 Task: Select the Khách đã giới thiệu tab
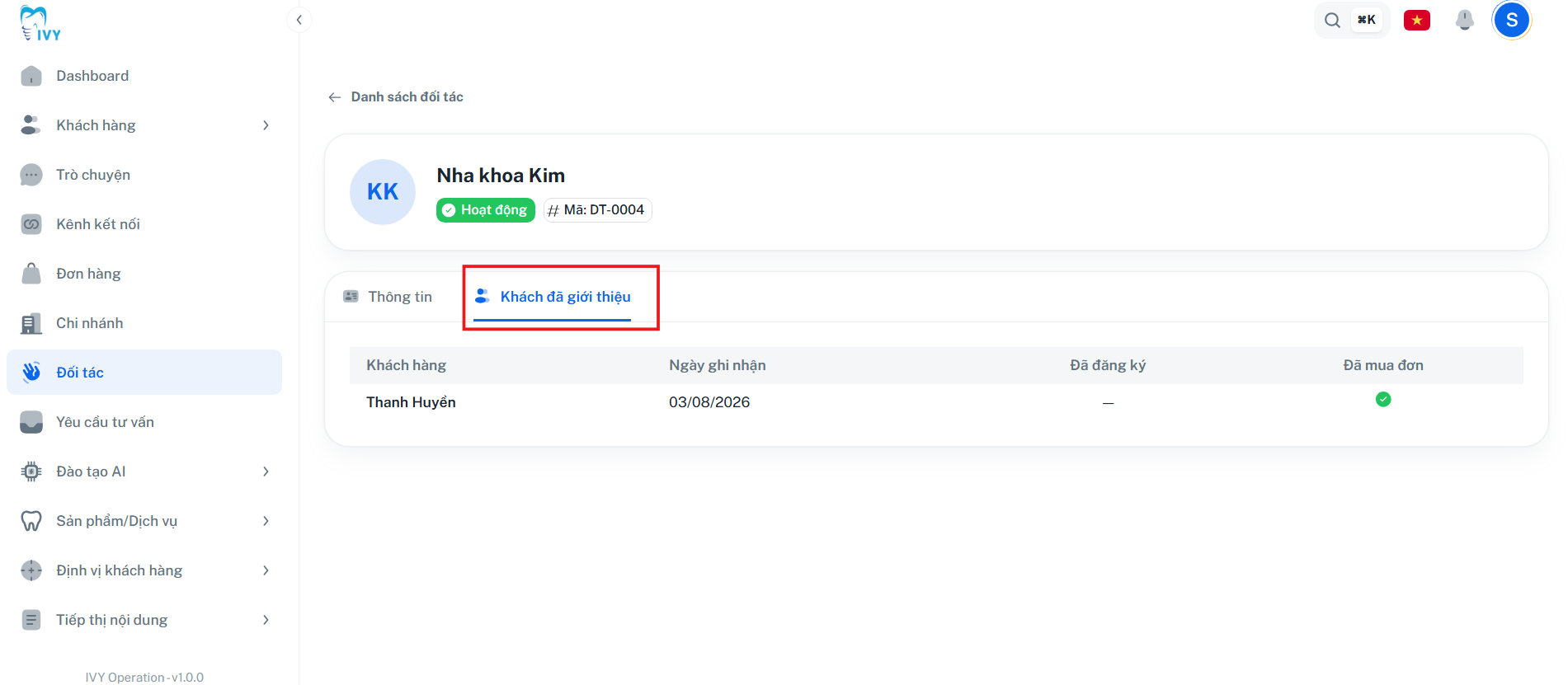[553, 297]
